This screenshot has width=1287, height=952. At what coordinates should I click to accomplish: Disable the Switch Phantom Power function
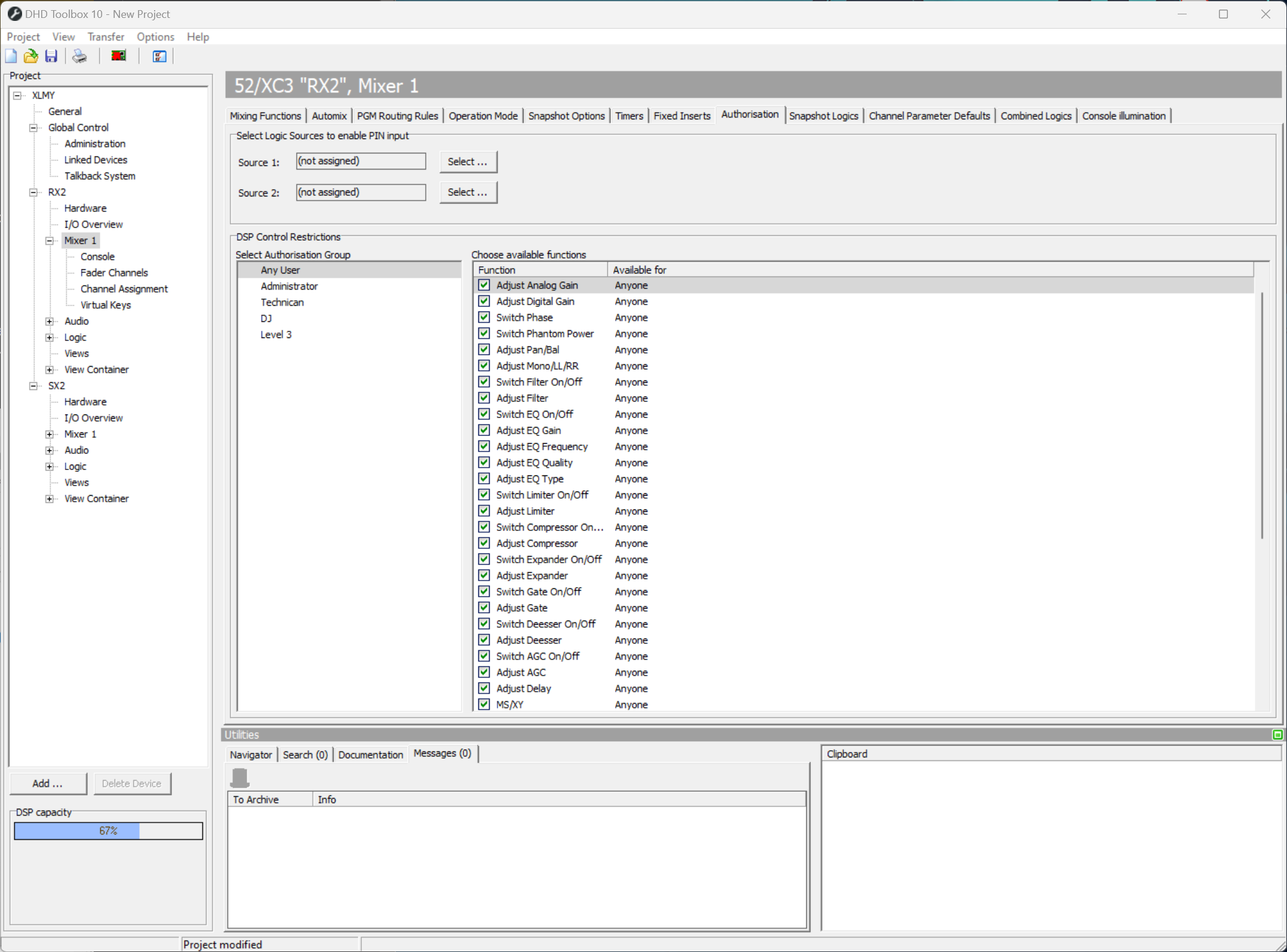click(x=483, y=333)
